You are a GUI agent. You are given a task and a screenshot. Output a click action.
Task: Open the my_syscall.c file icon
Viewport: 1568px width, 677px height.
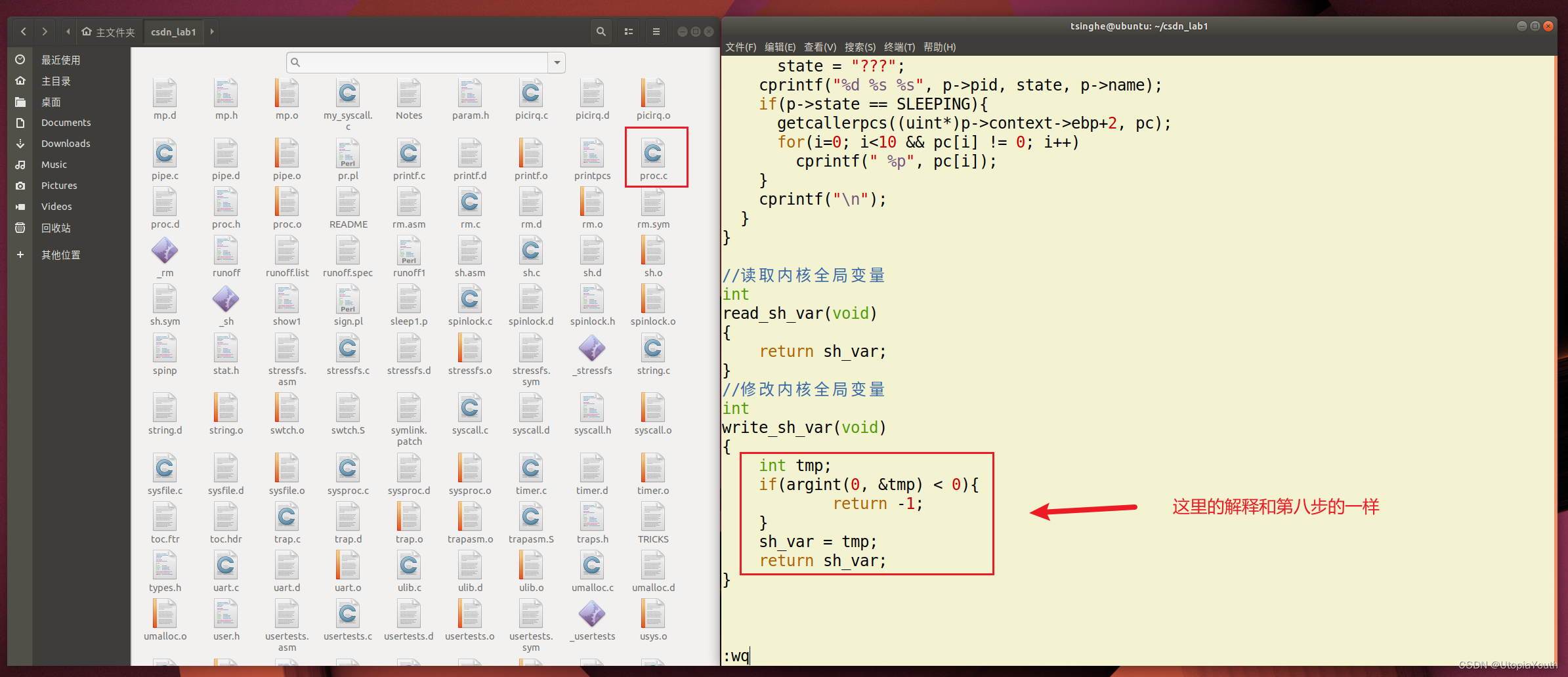[348, 93]
